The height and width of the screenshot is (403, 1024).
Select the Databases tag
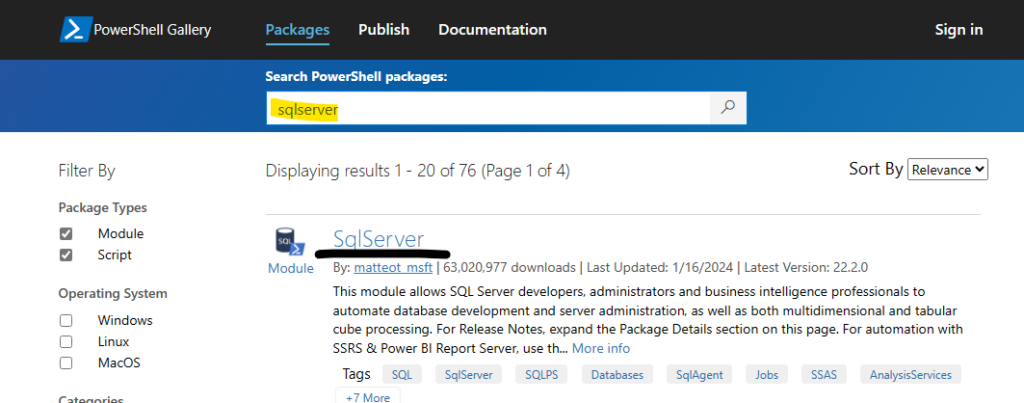pos(617,374)
